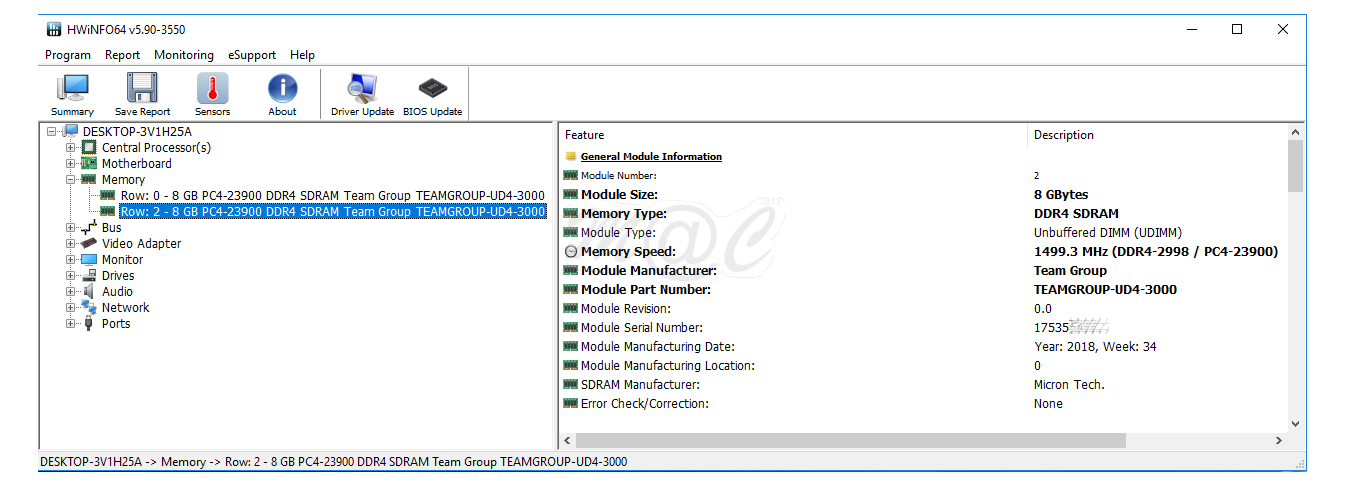The width and height of the screenshot is (1345, 486).
Task: Expand the Drives tree node
Action: click(x=71, y=275)
